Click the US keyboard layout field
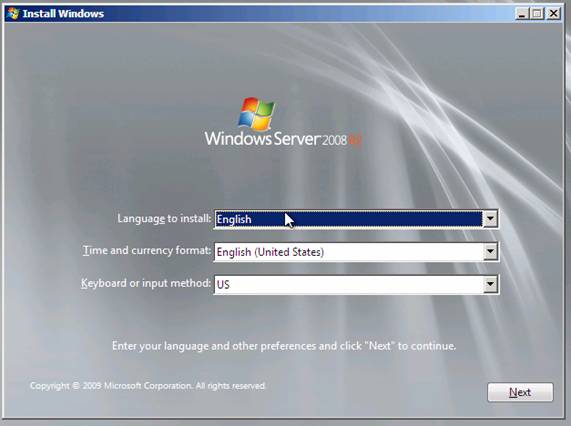 348,284
